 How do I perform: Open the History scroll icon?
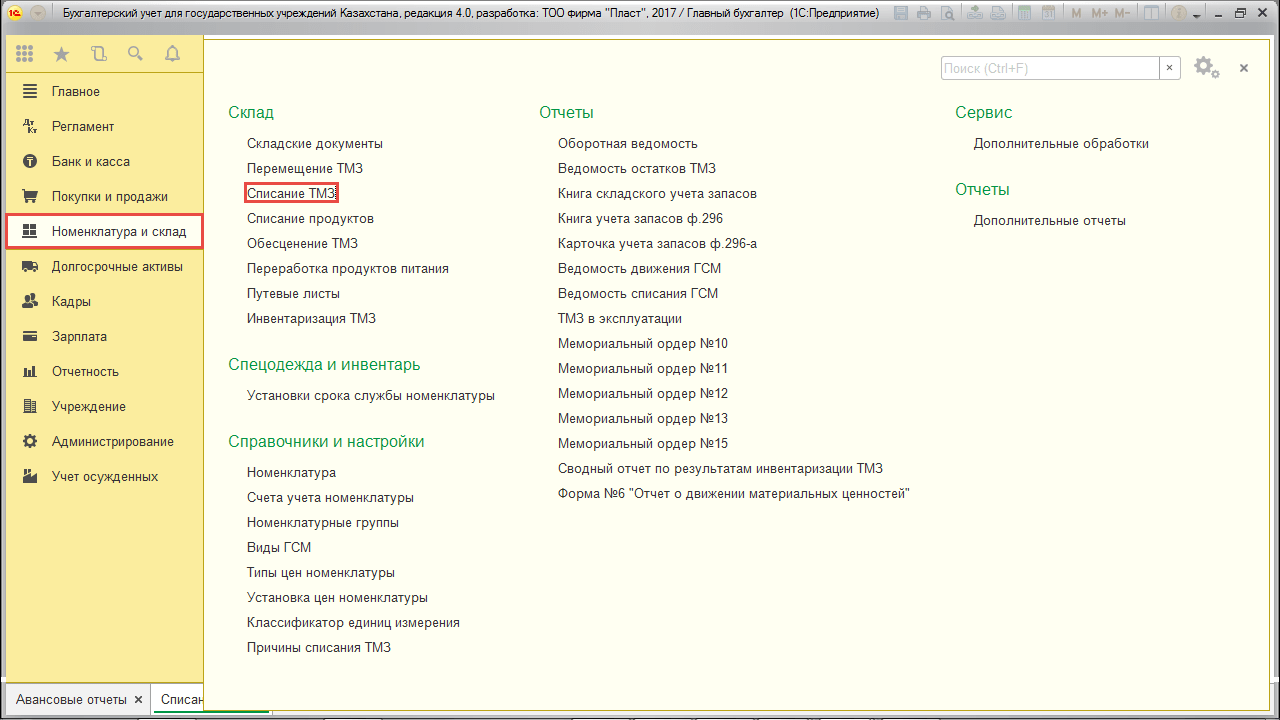98,54
